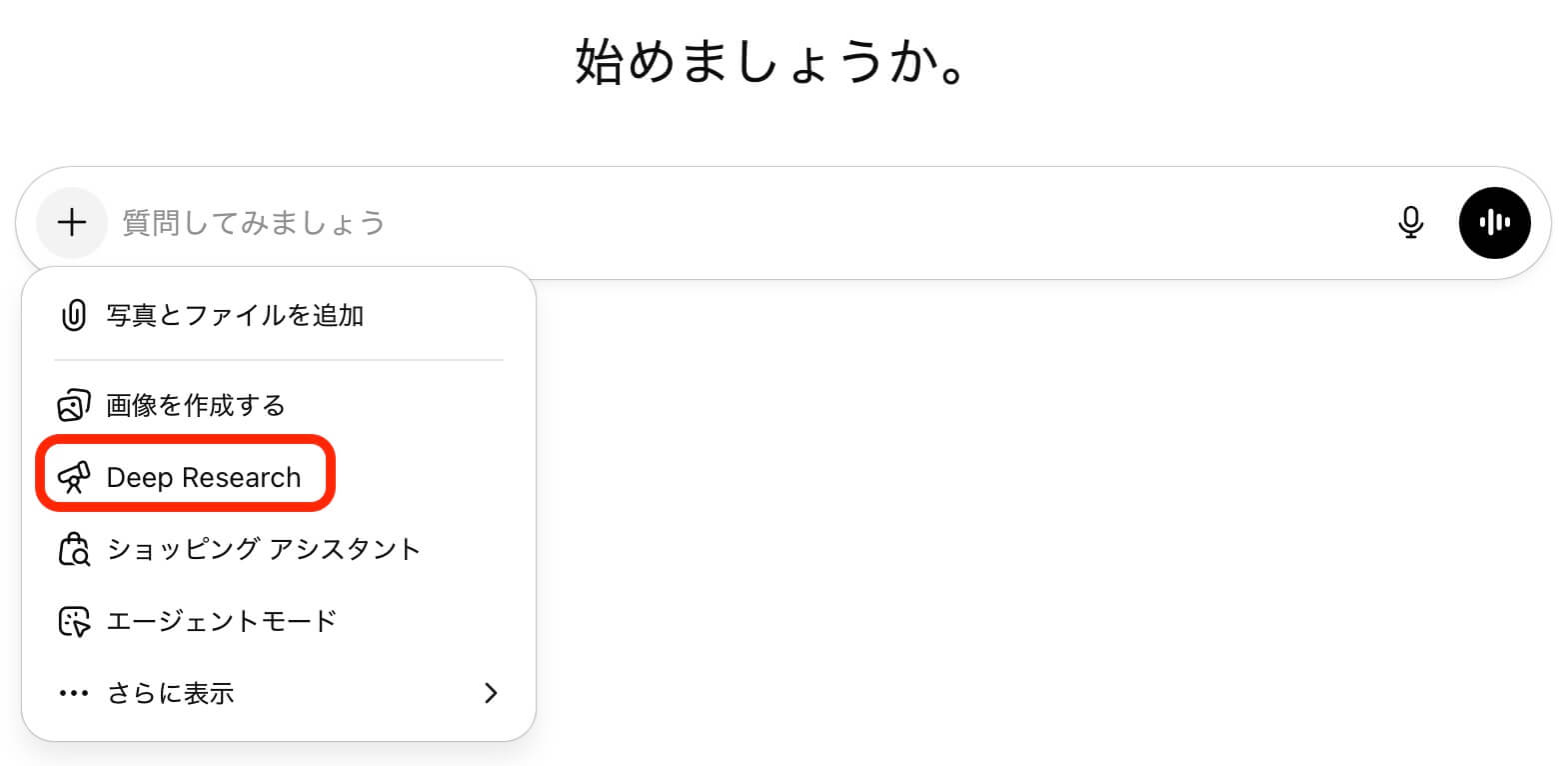
Task: Enable エージェントモード via its label
Action: tap(222, 621)
